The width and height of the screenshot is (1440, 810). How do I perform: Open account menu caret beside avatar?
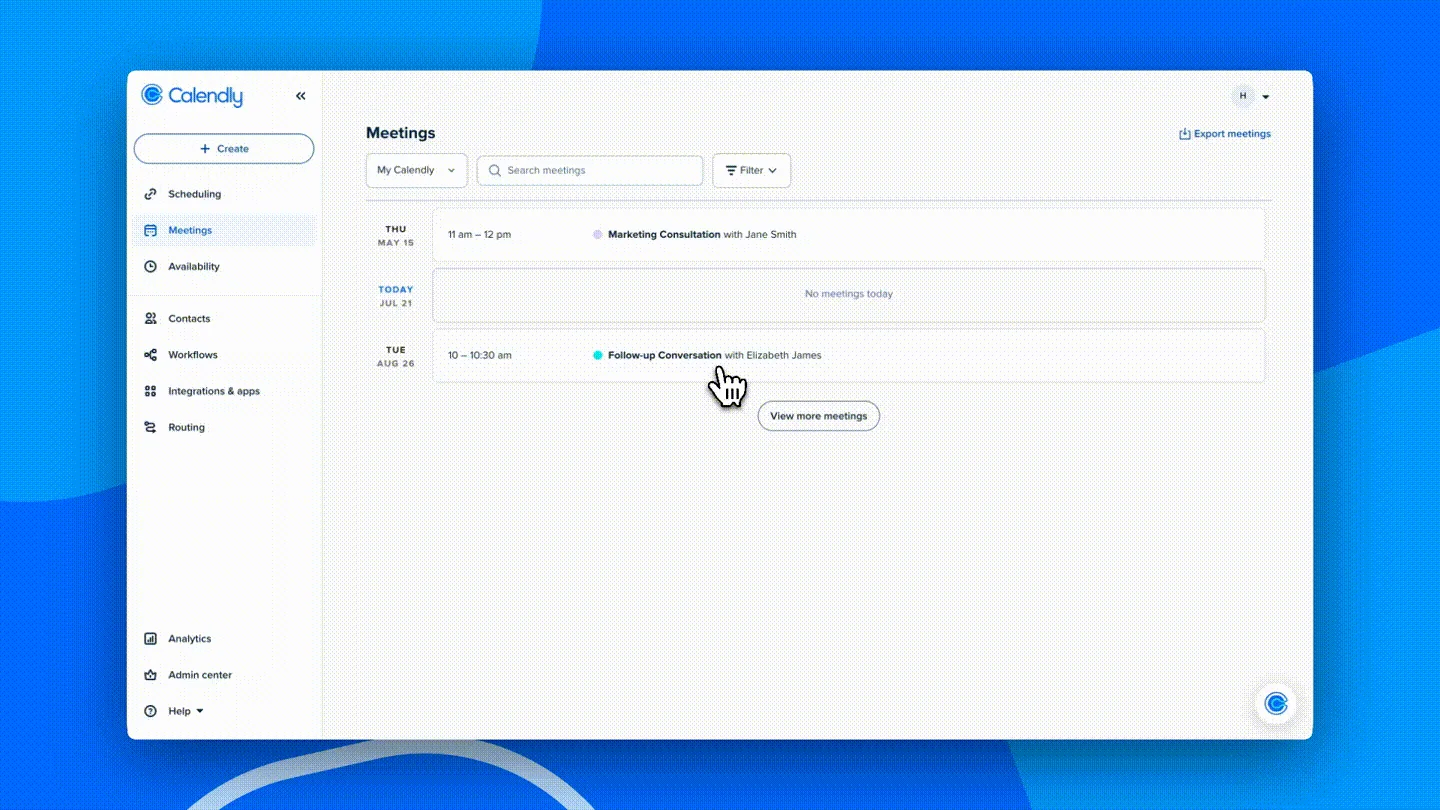point(1266,97)
